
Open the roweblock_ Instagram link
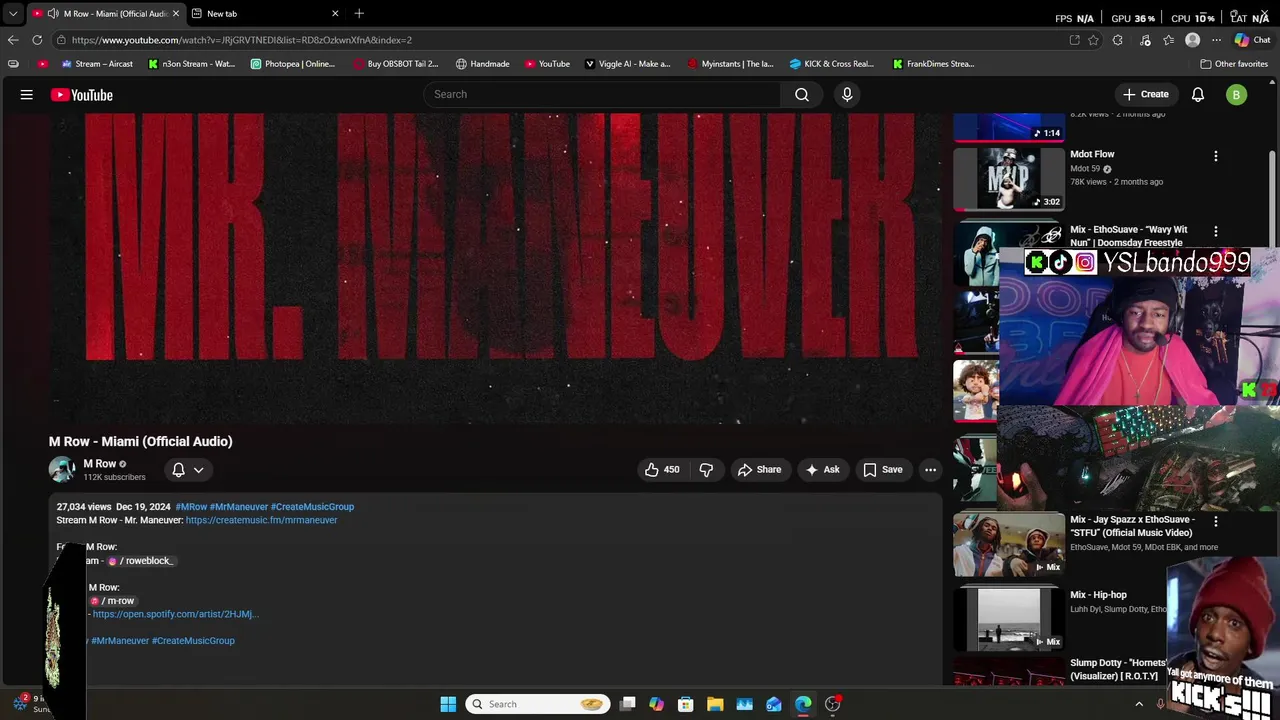click(142, 561)
